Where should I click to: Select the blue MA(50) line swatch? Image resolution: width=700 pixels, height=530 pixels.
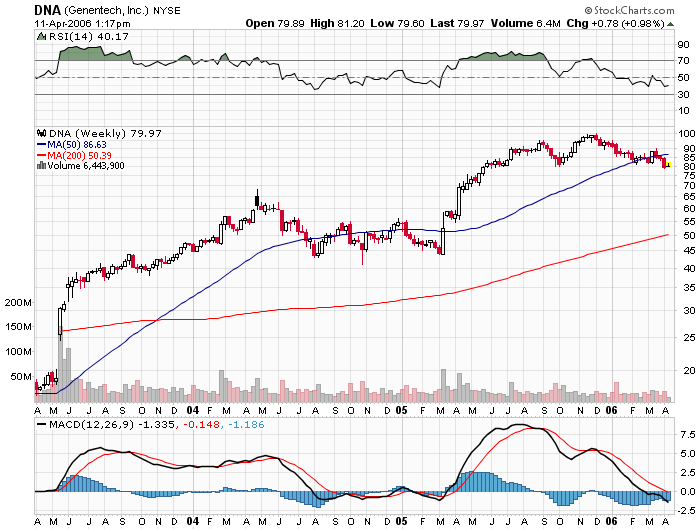tap(42, 145)
